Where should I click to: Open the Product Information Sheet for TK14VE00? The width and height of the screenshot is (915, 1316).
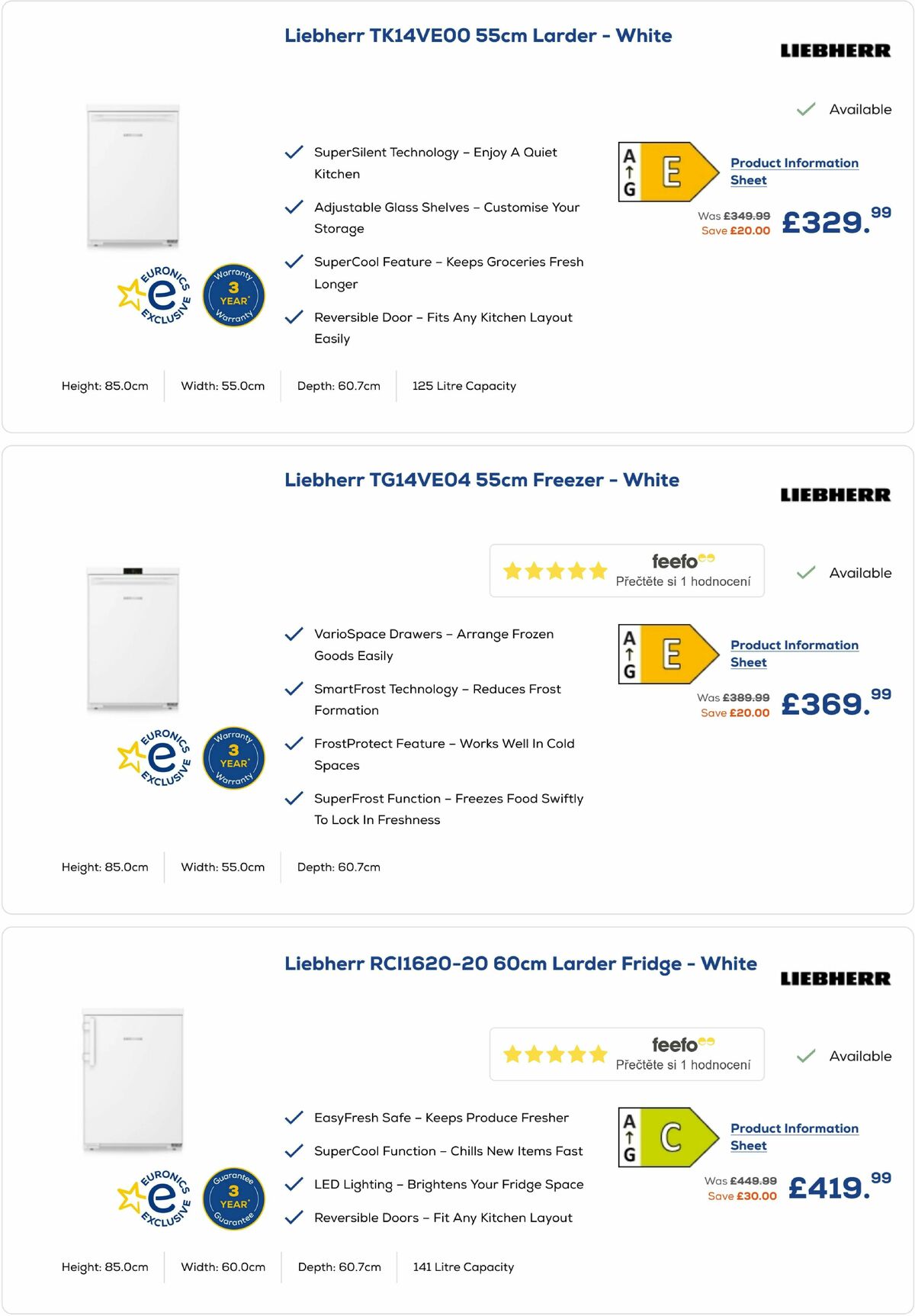coord(793,171)
